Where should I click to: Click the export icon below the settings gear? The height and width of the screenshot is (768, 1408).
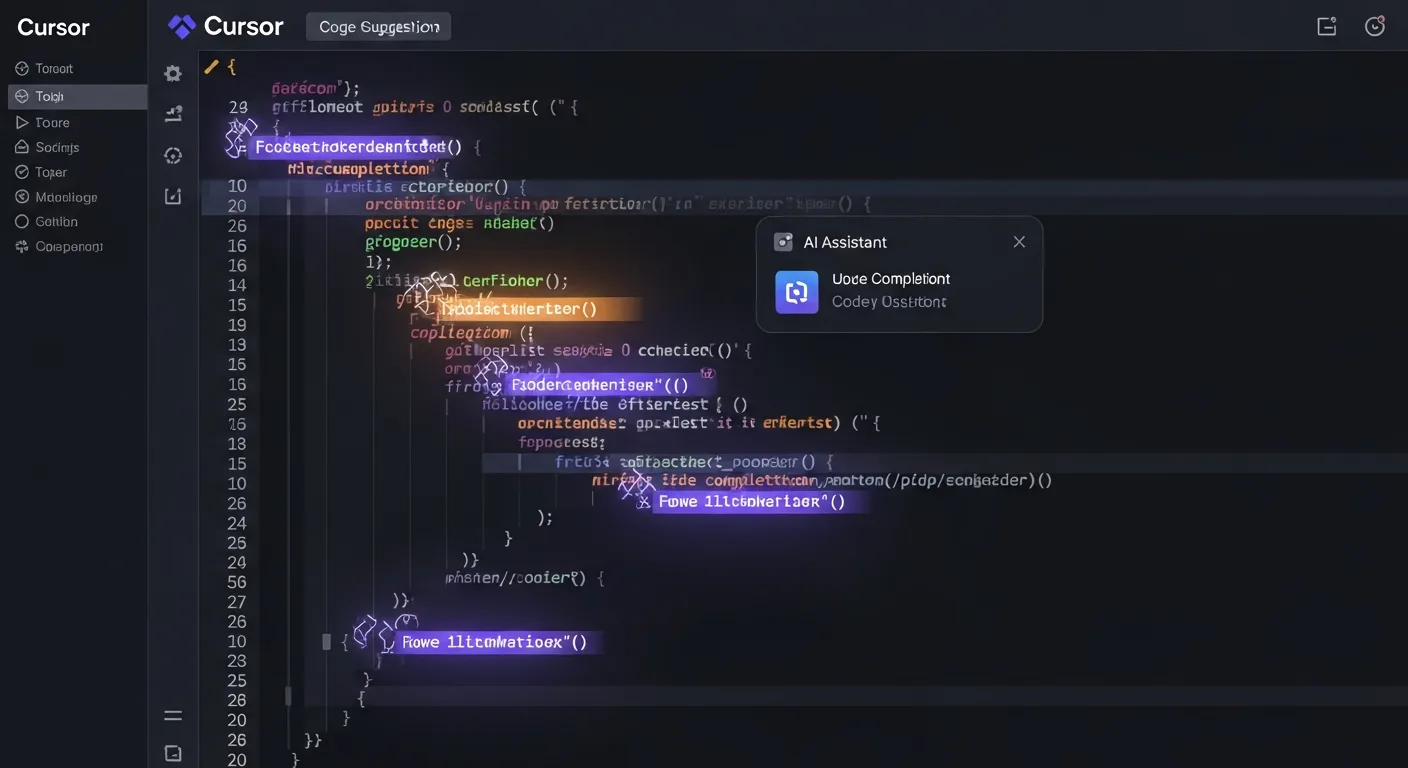[172, 113]
